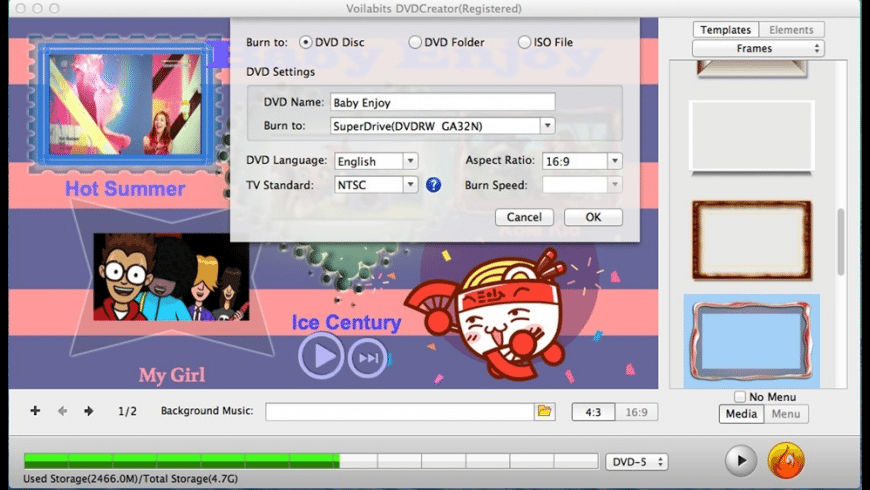Open the Burn to SuperDrive dropdown
This screenshot has height=490, width=870.
click(547, 125)
